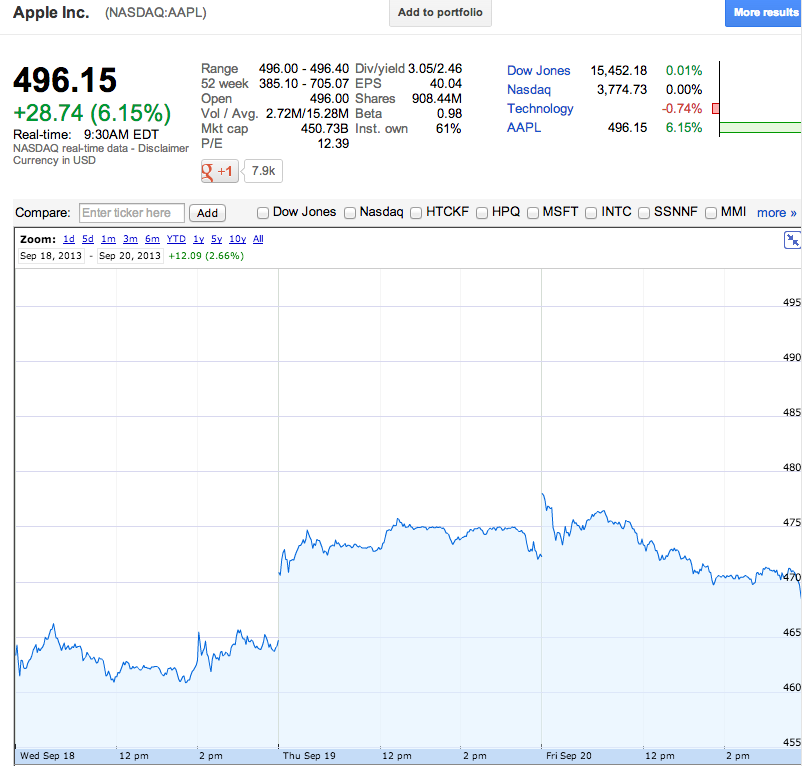The width and height of the screenshot is (802, 766).
Task: Switch chart zoom to 3m
Action: tap(130, 239)
